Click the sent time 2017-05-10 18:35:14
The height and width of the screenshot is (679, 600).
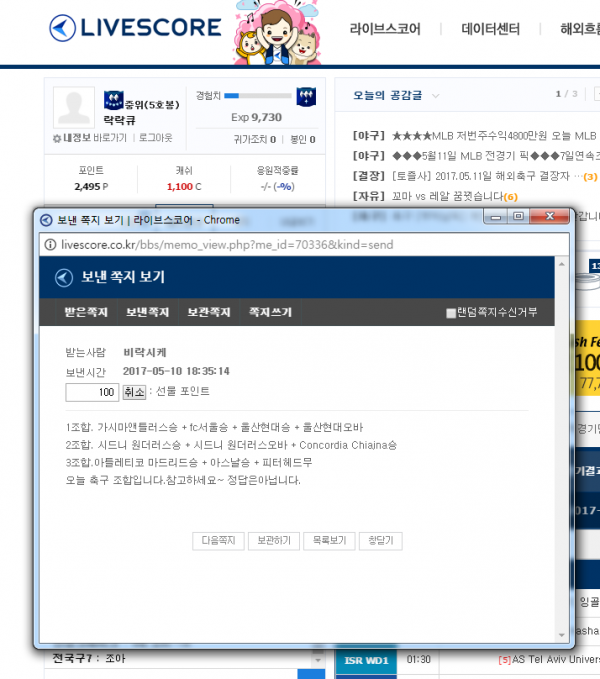pos(176,371)
